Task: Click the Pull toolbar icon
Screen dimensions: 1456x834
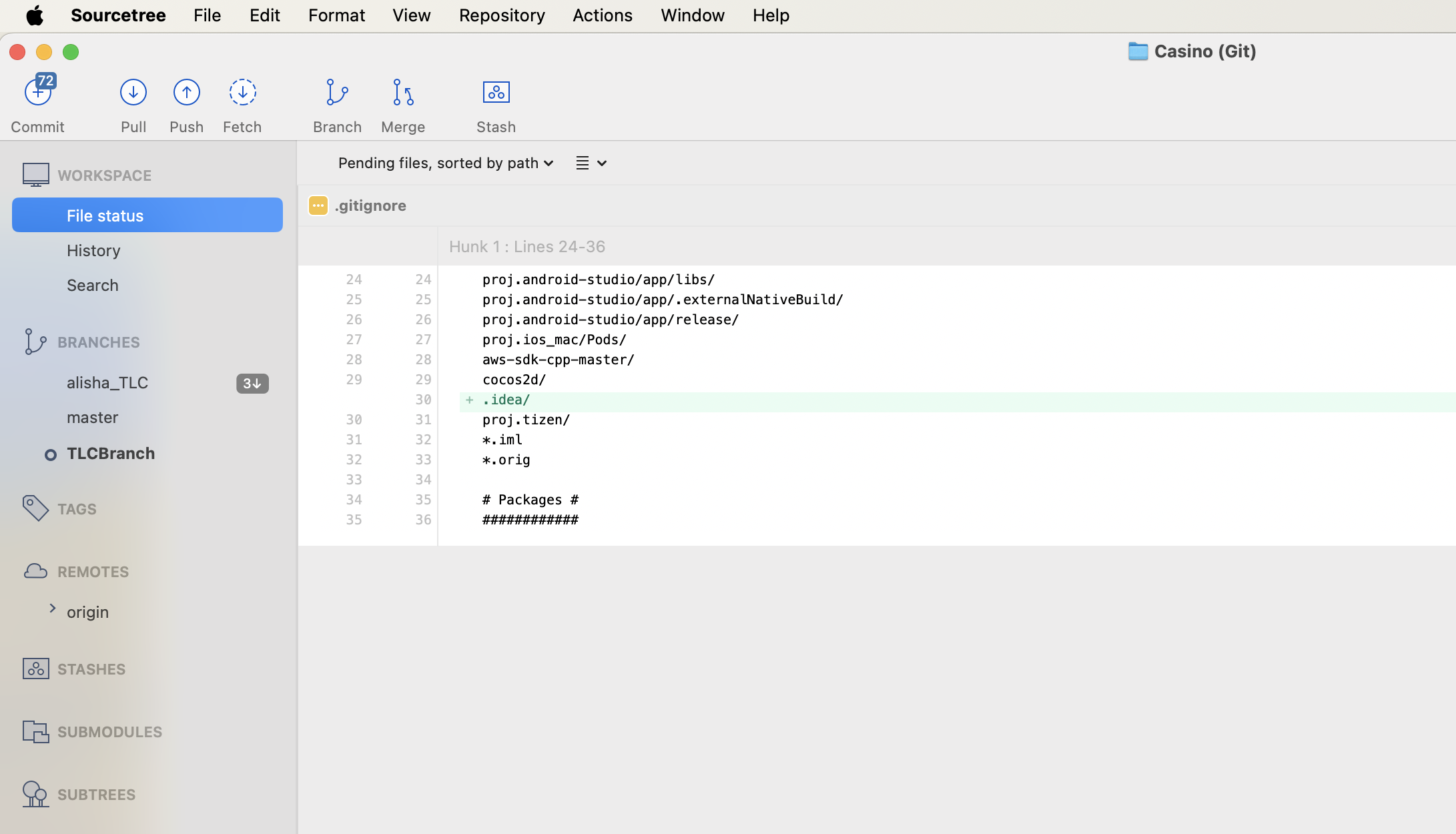Action: pos(133,92)
